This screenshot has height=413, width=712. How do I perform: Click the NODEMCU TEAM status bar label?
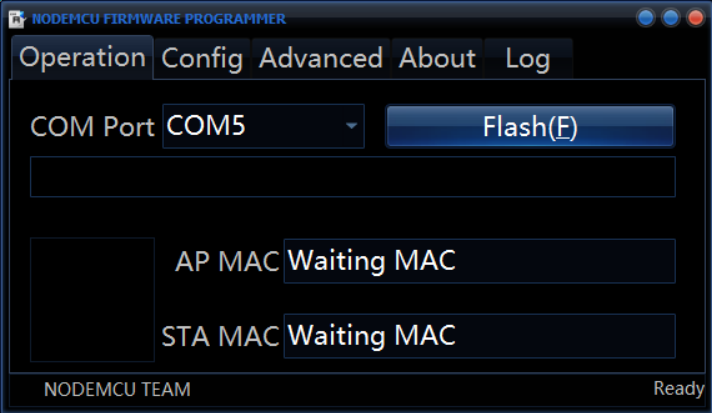point(117,389)
